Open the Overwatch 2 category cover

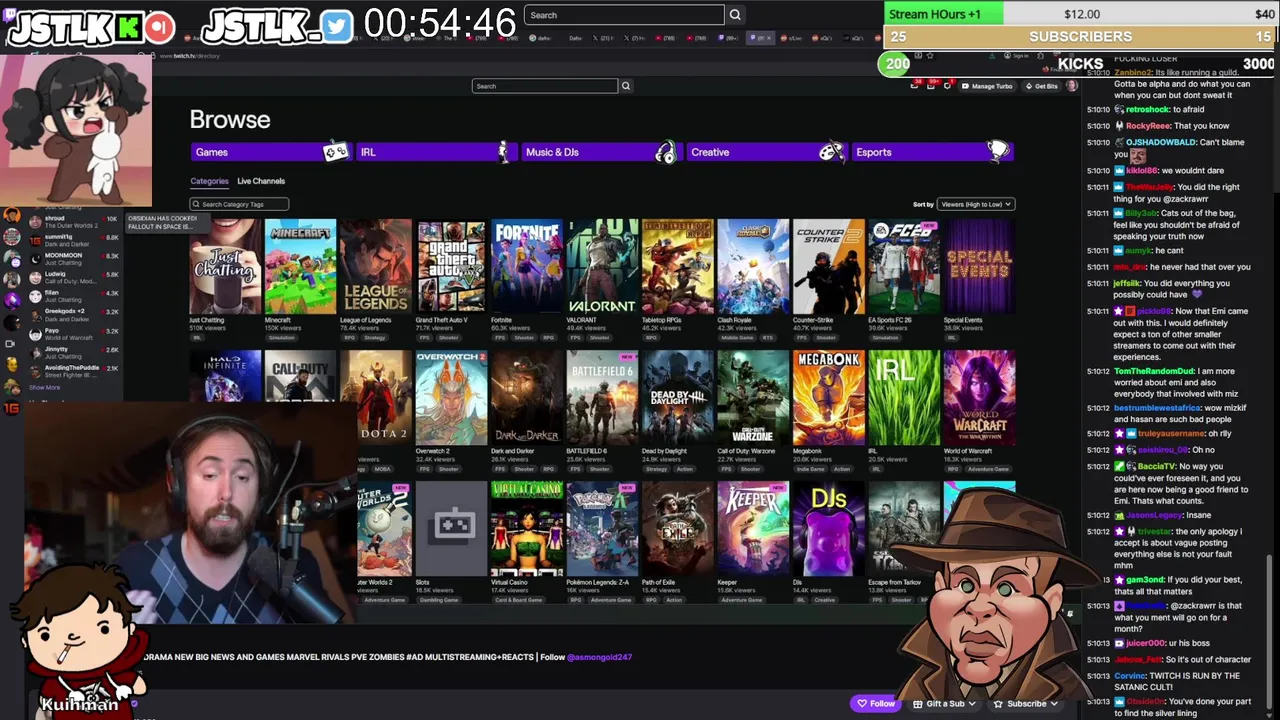pyautogui.click(x=451, y=398)
